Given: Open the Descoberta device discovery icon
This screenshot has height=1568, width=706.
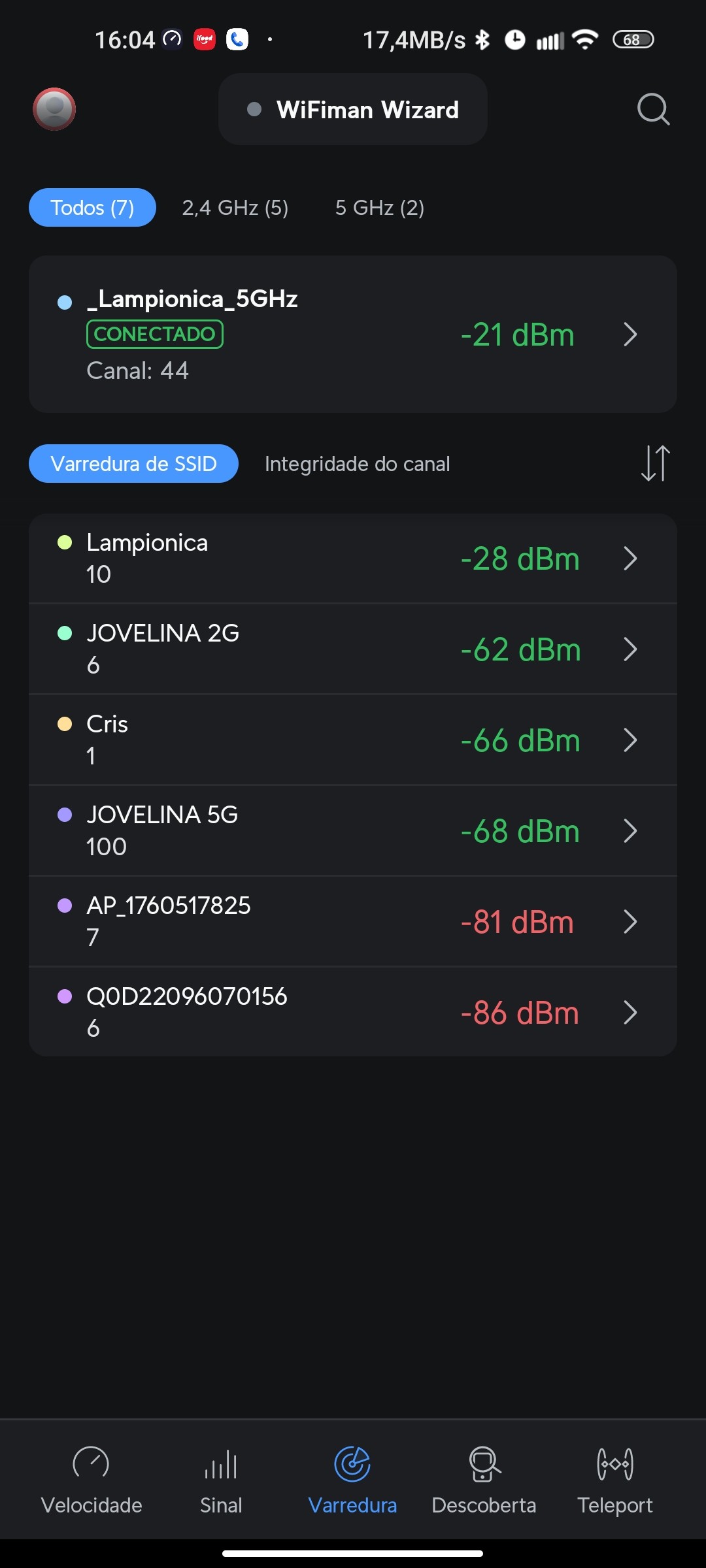Looking at the screenshot, I should [x=484, y=1463].
